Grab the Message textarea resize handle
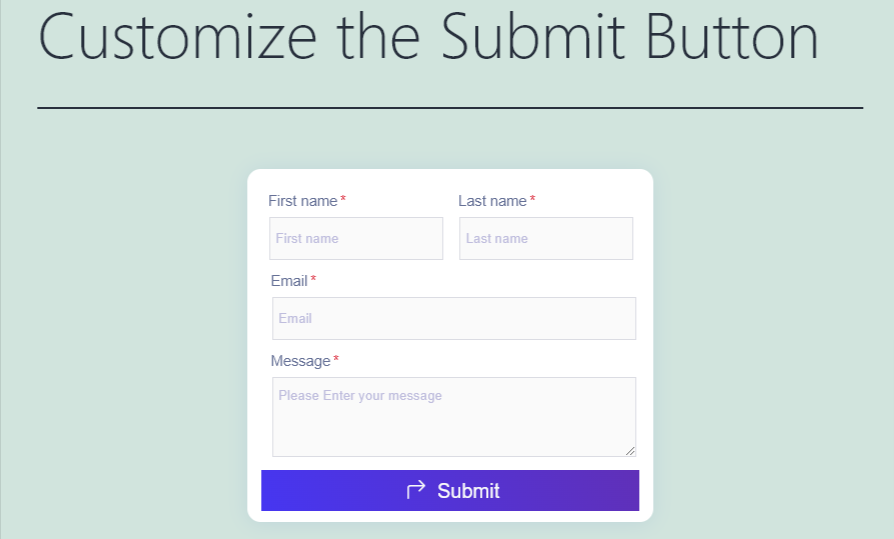The height and width of the screenshot is (539, 894). click(630, 451)
